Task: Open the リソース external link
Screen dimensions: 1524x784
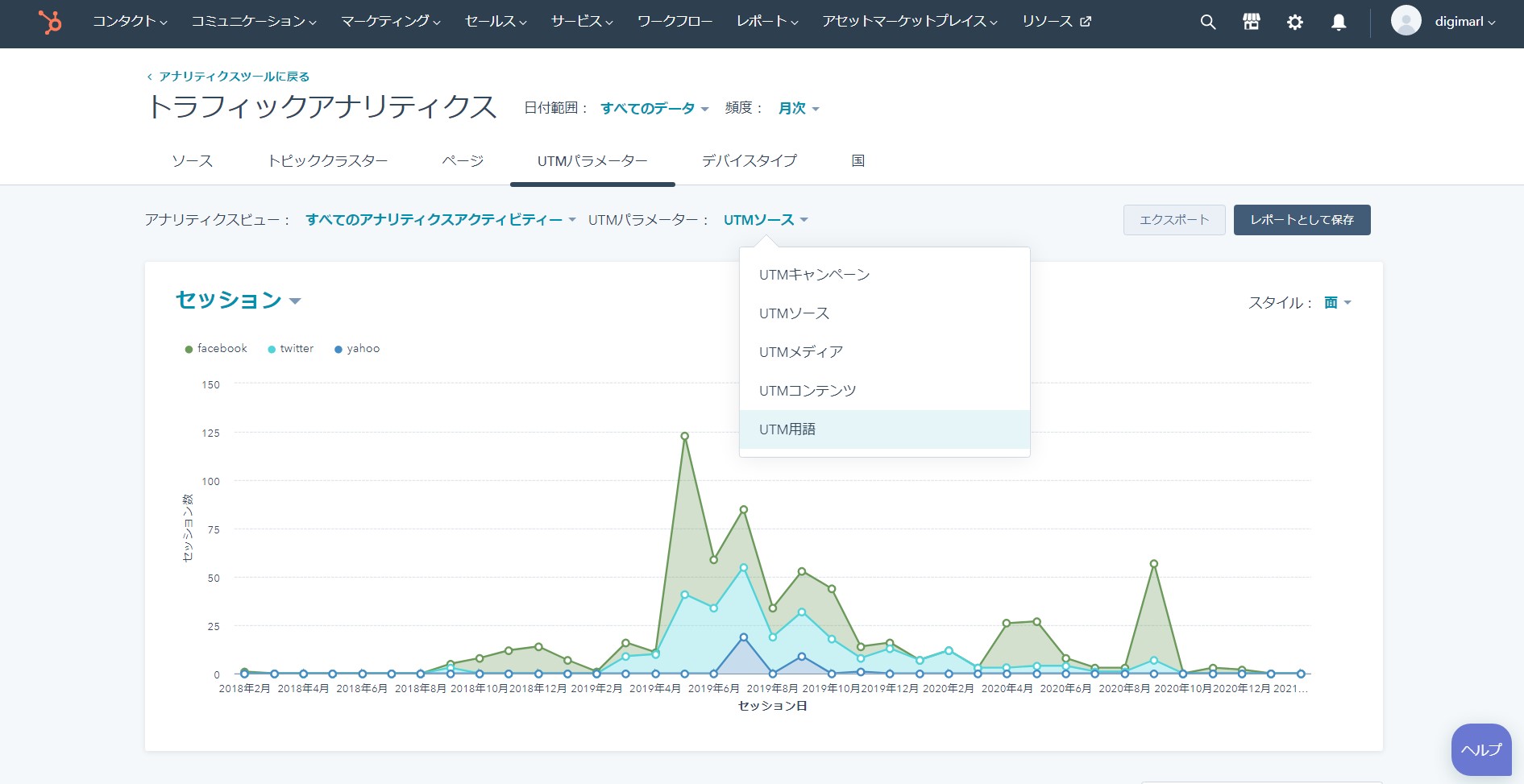Action: 1056,22
